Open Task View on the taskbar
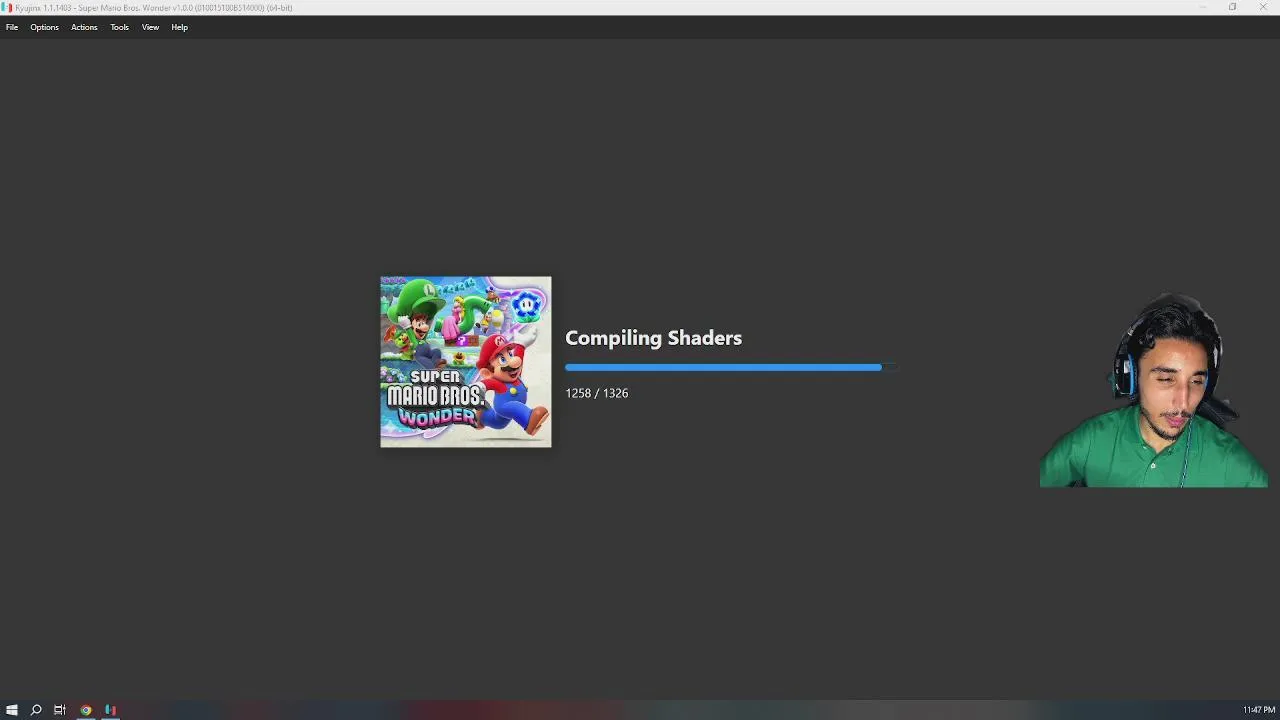1280x720 pixels. pos(60,710)
